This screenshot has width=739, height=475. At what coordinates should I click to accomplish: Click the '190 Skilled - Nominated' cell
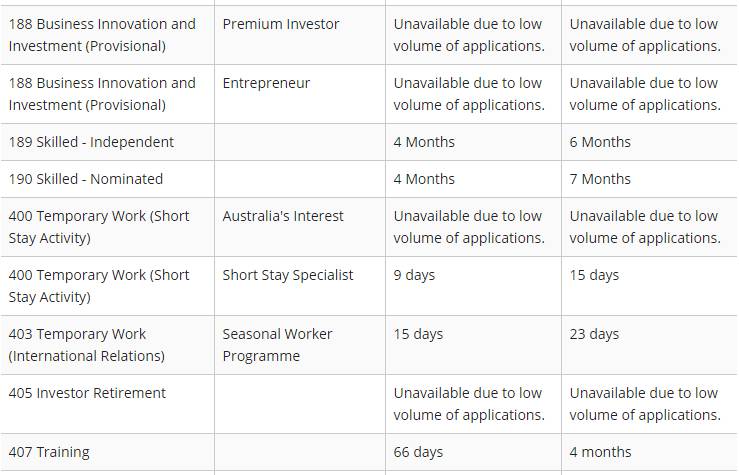click(x=107, y=179)
